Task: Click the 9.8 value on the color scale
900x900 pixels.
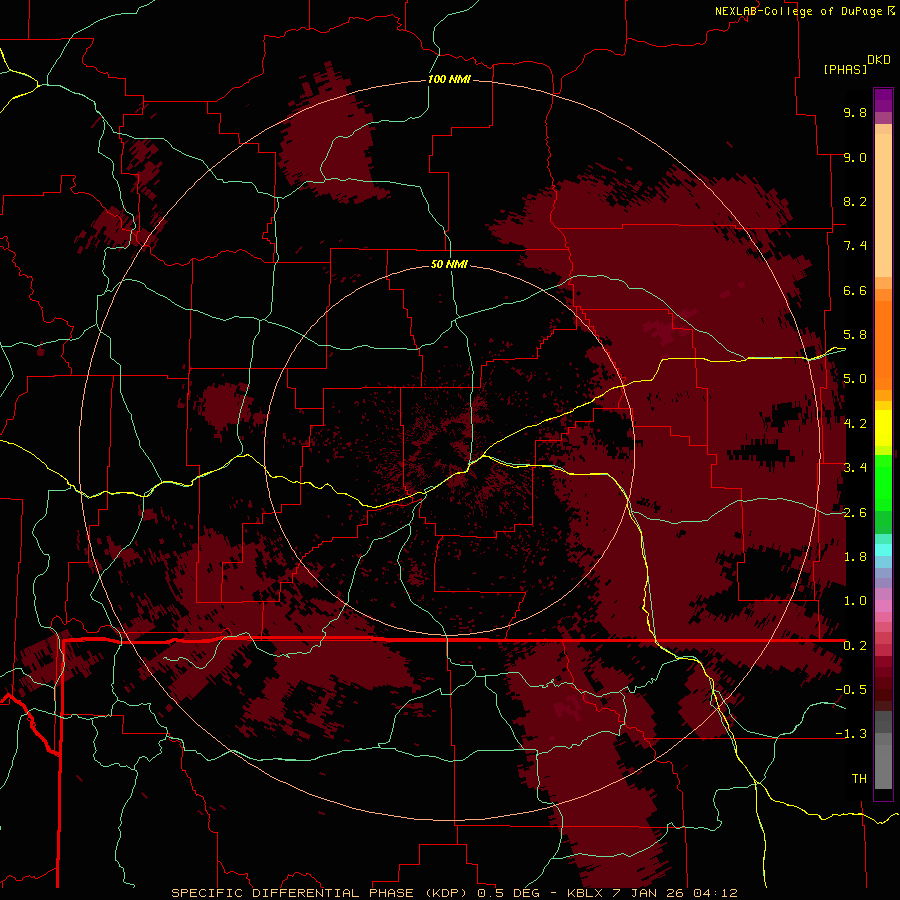Action: [x=855, y=112]
